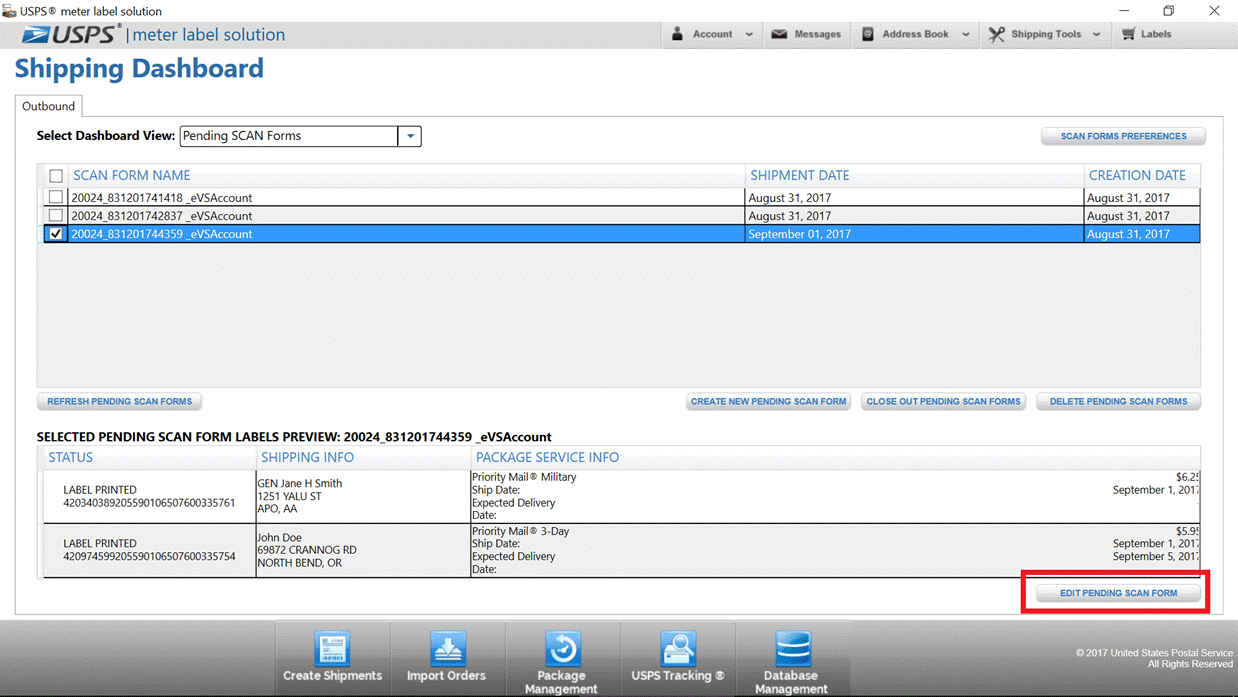
Task: Sort by the SHIPMENT DATE column header
Action: pyautogui.click(x=799, y=175)
